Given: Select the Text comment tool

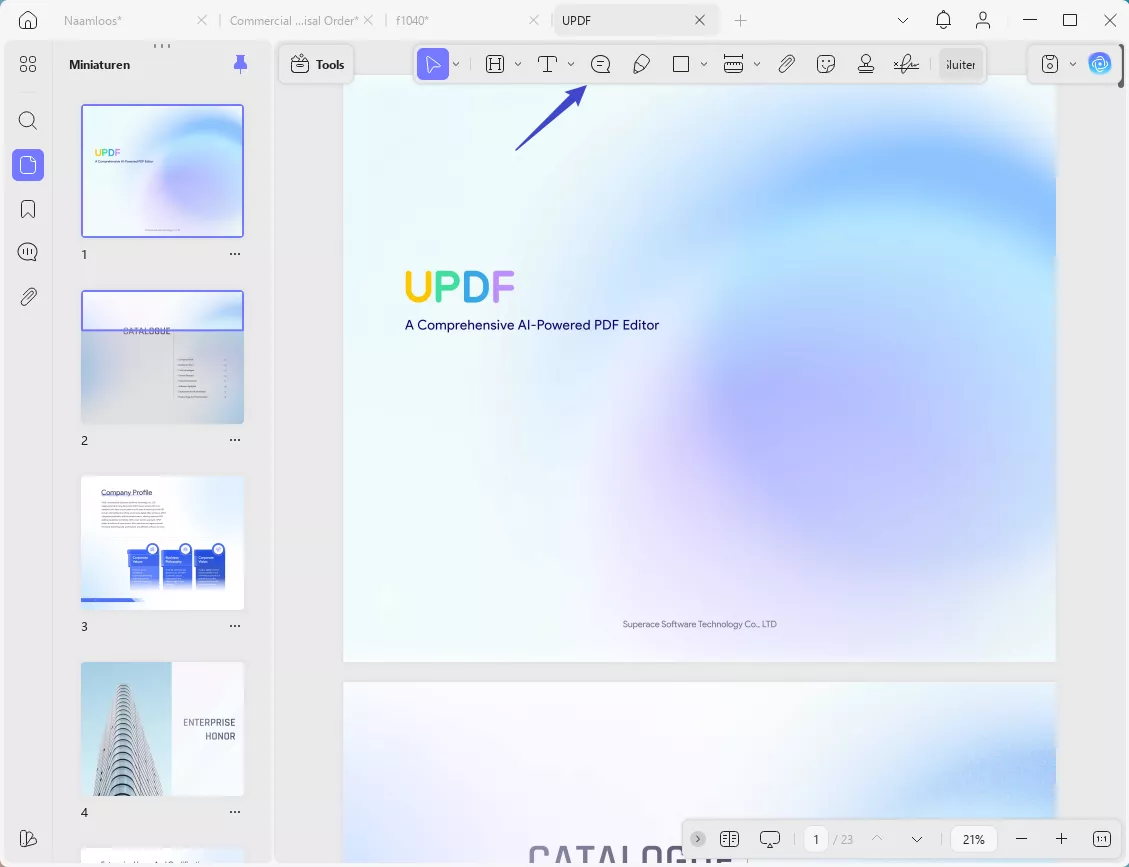Looking at the screenshot, I should pos(547,64).
